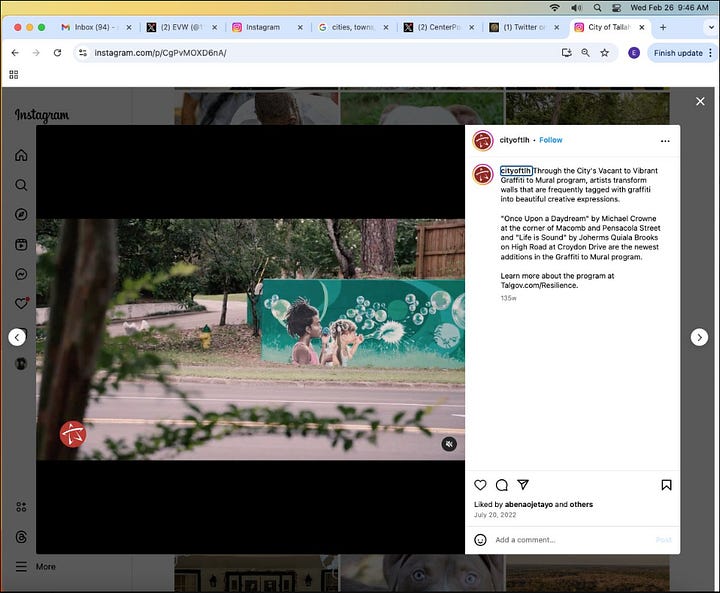Install app icon in address bar
720x593 pixels.
(x=567, y=53)
